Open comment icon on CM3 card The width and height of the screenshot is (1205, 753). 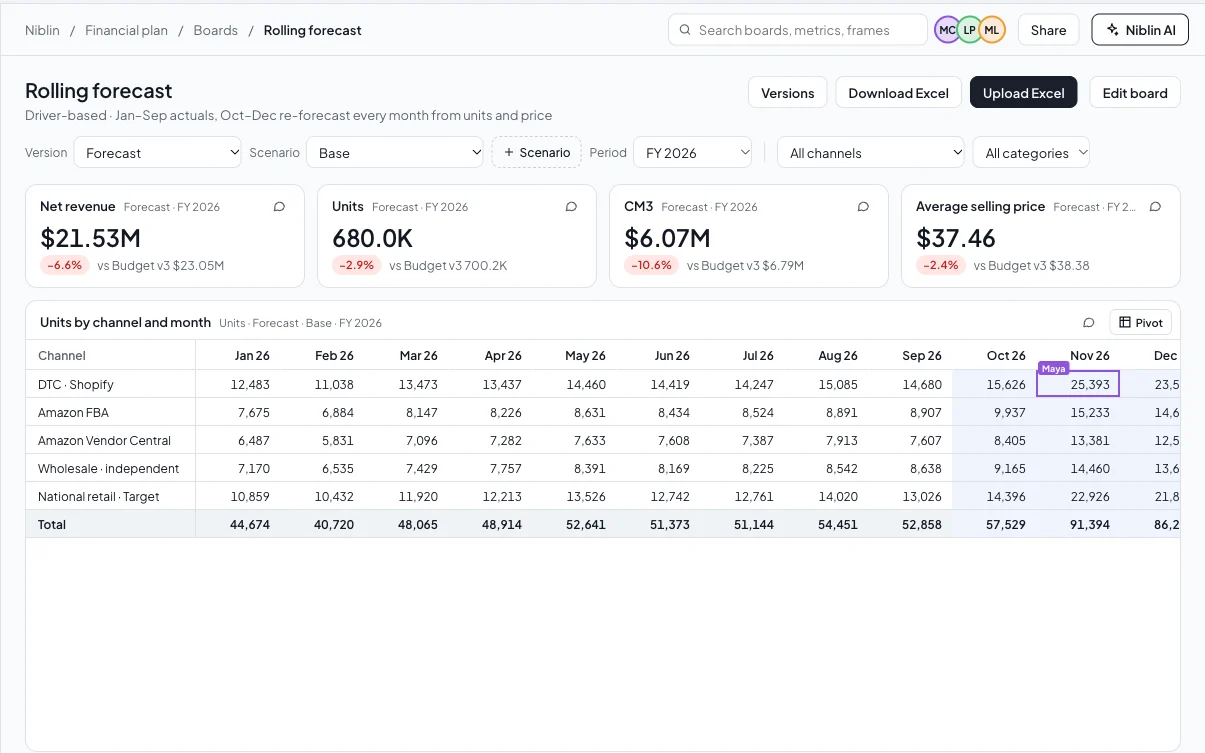click(x=863, y=207)
